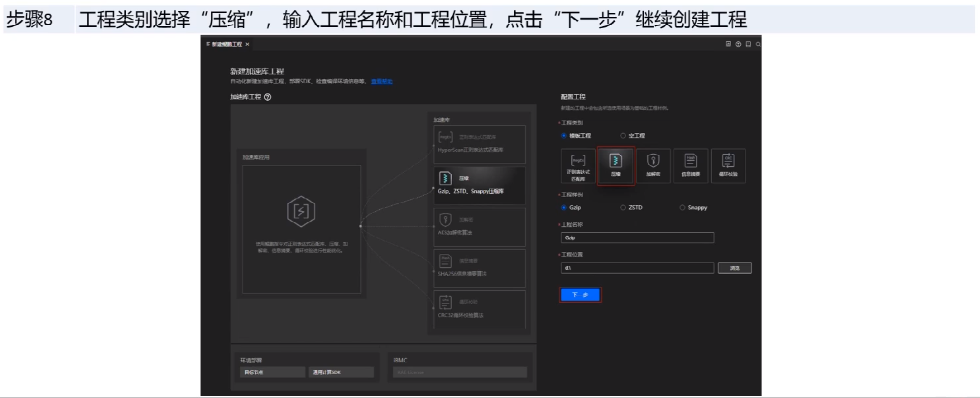Select the ZSTD sample radio button
This screenshot has height=398, width=980.
[623, 207]
